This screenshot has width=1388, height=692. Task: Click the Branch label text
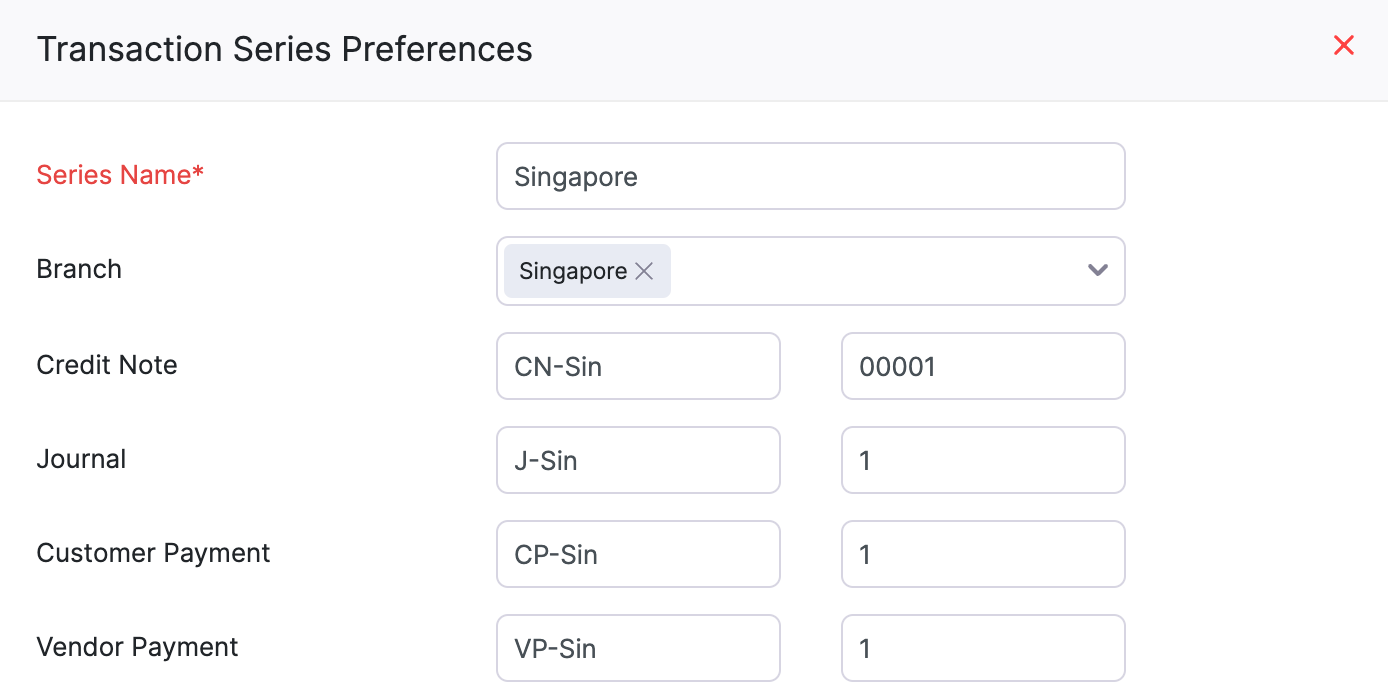pos(79,269)
